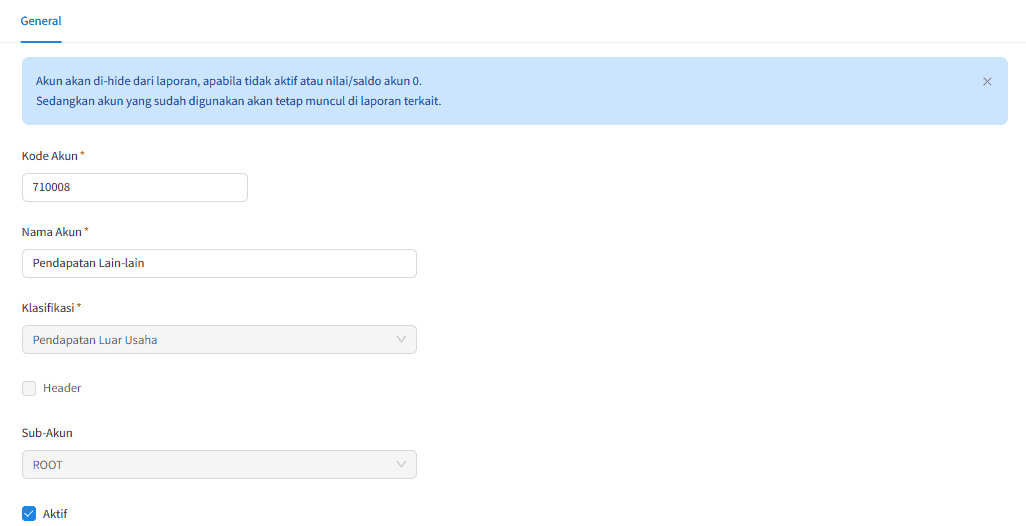Click the red asterisk beside Kode Akun
Screen dimensions: 1026x526
click(x=83, y=155)
